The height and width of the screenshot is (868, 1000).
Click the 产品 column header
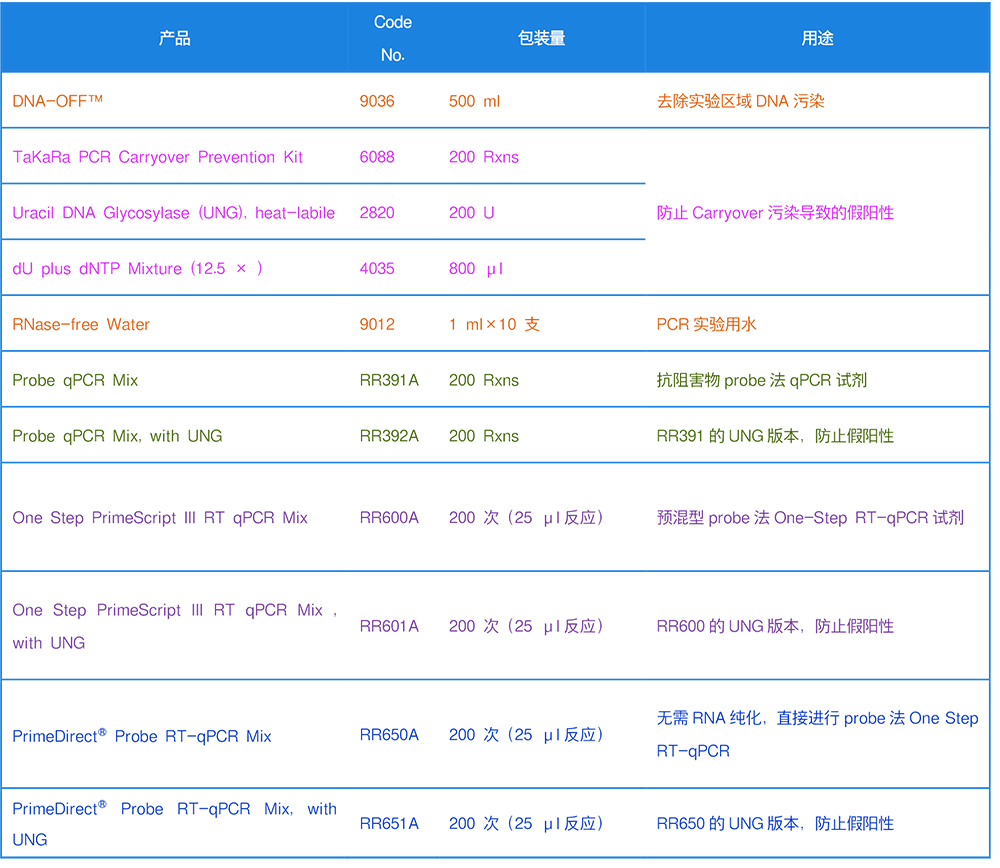(175, 38)
